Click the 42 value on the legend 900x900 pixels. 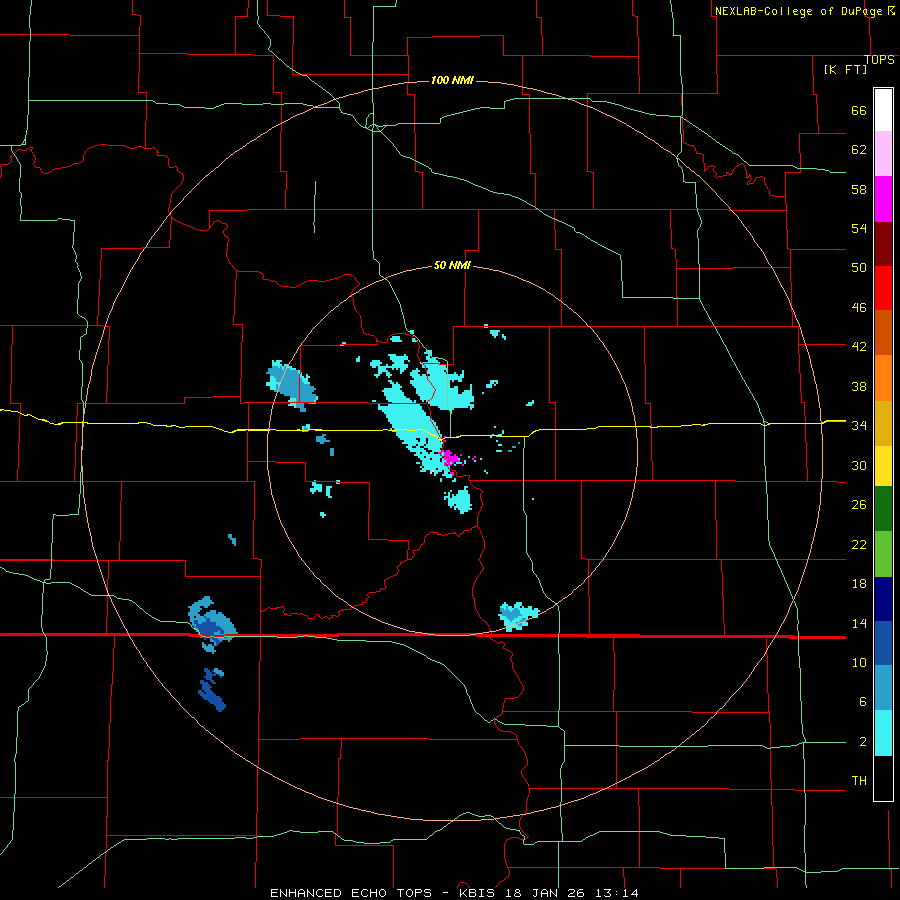point(859,347)
